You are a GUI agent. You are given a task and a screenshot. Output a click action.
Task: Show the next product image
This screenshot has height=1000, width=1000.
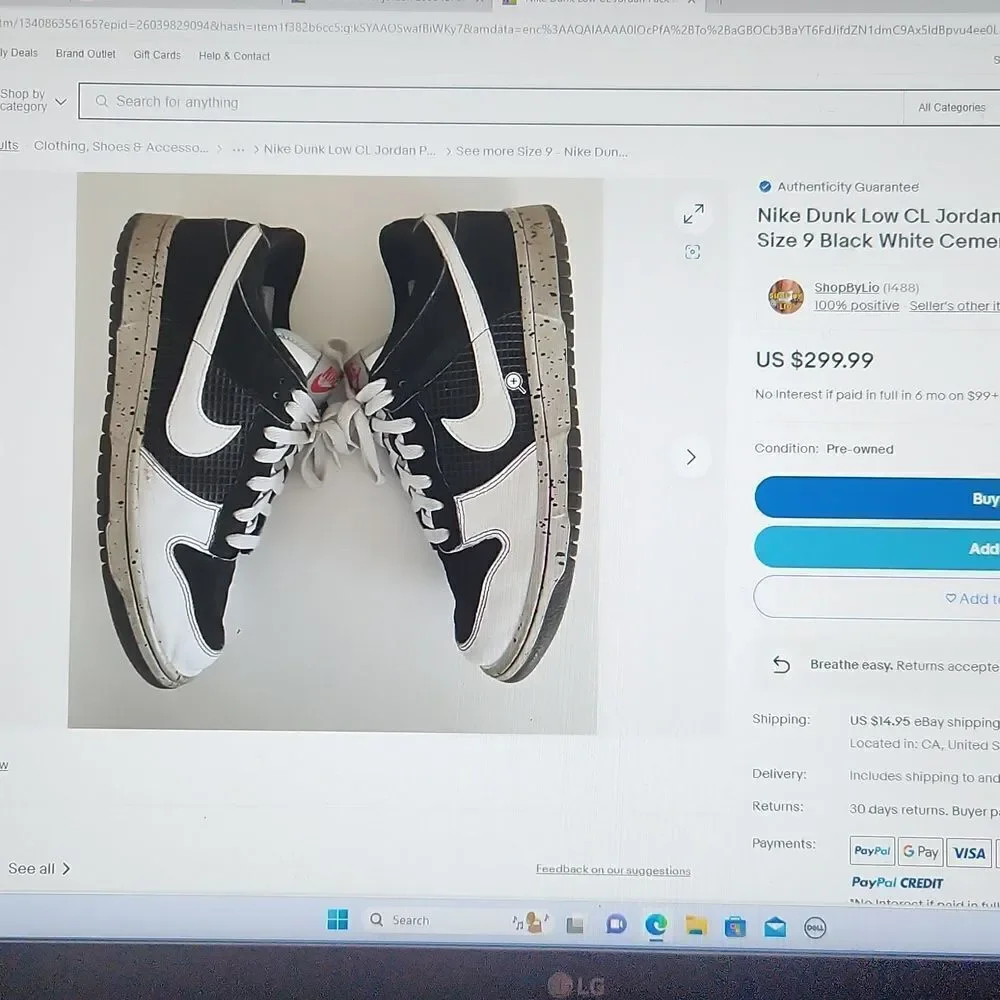coord(690,457)
